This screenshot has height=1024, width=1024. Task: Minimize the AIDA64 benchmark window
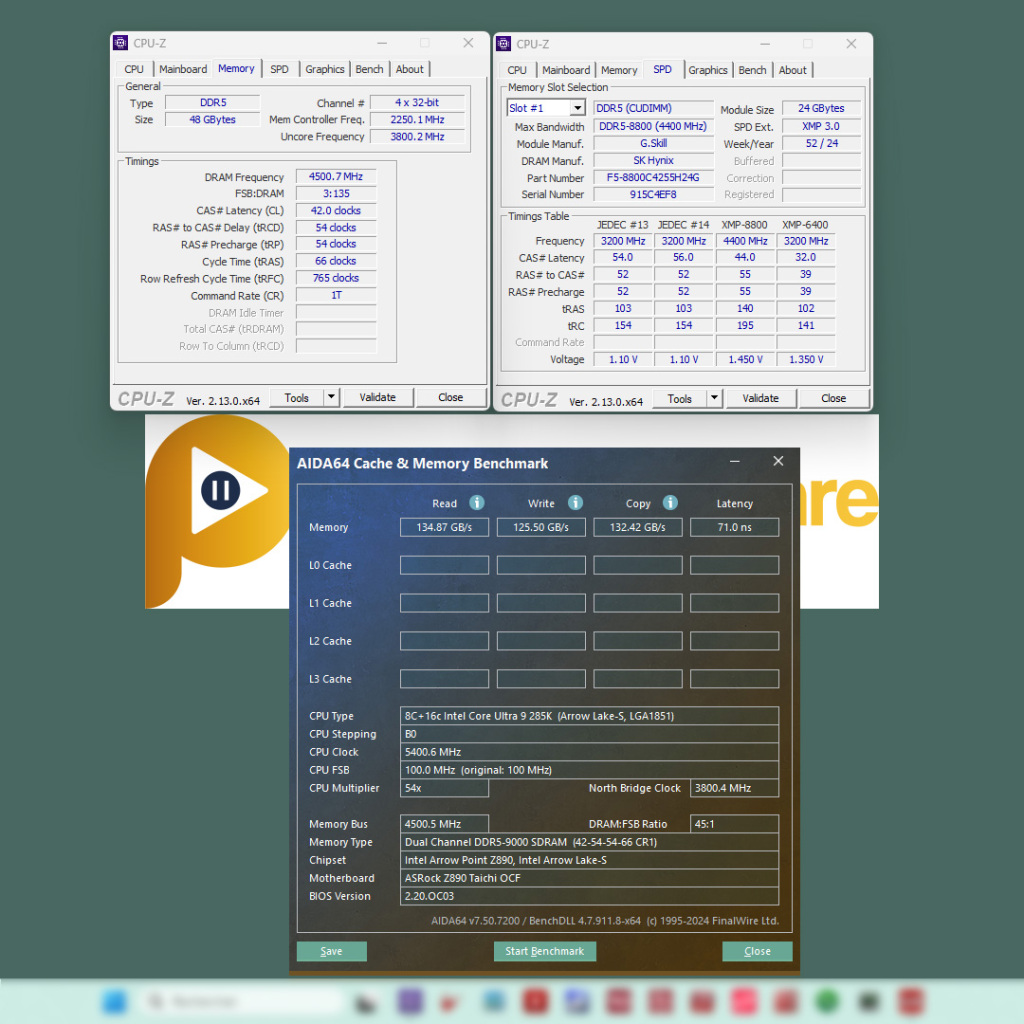click(735, 461)
